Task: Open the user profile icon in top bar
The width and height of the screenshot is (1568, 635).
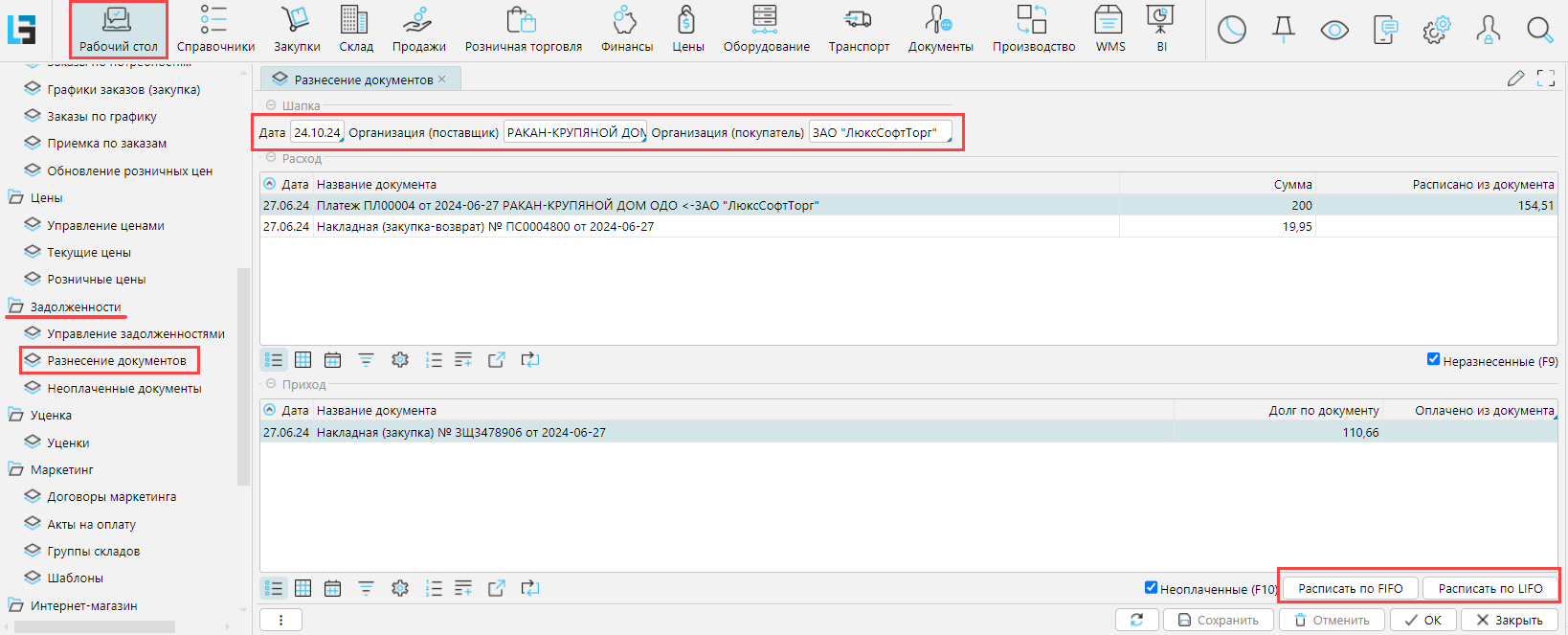Action: click(x=1488, y=31)
